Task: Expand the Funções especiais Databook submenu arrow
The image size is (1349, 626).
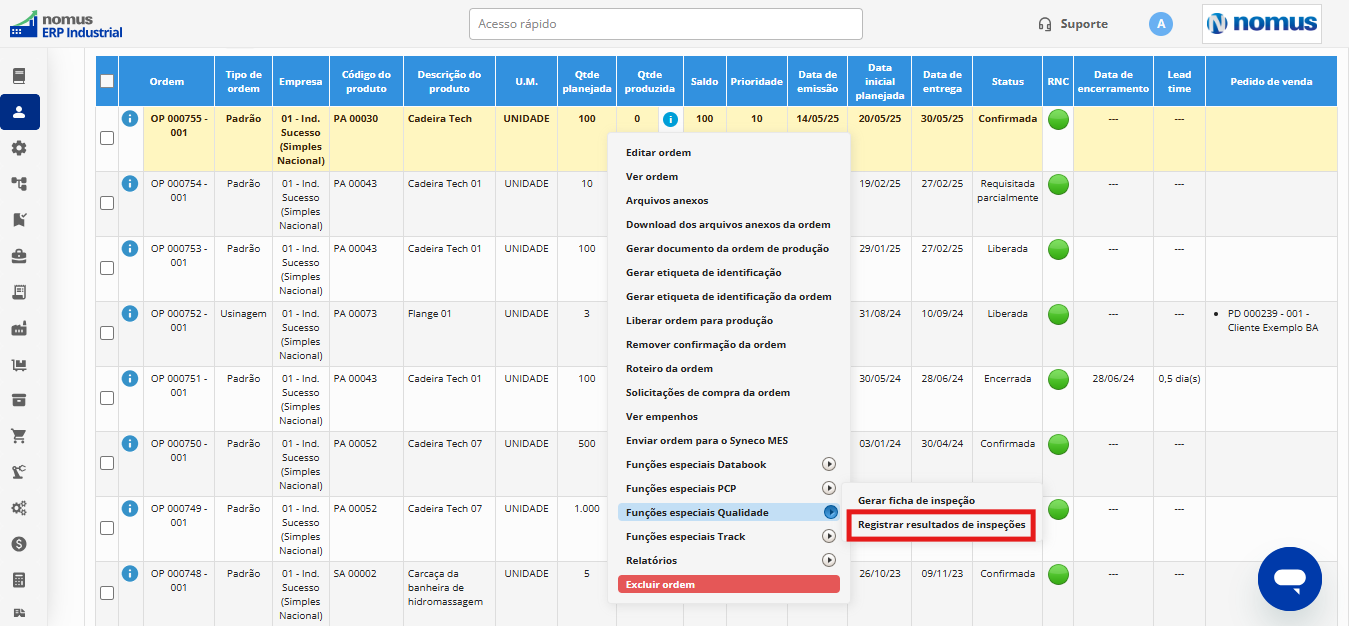Action: point(829,464)
